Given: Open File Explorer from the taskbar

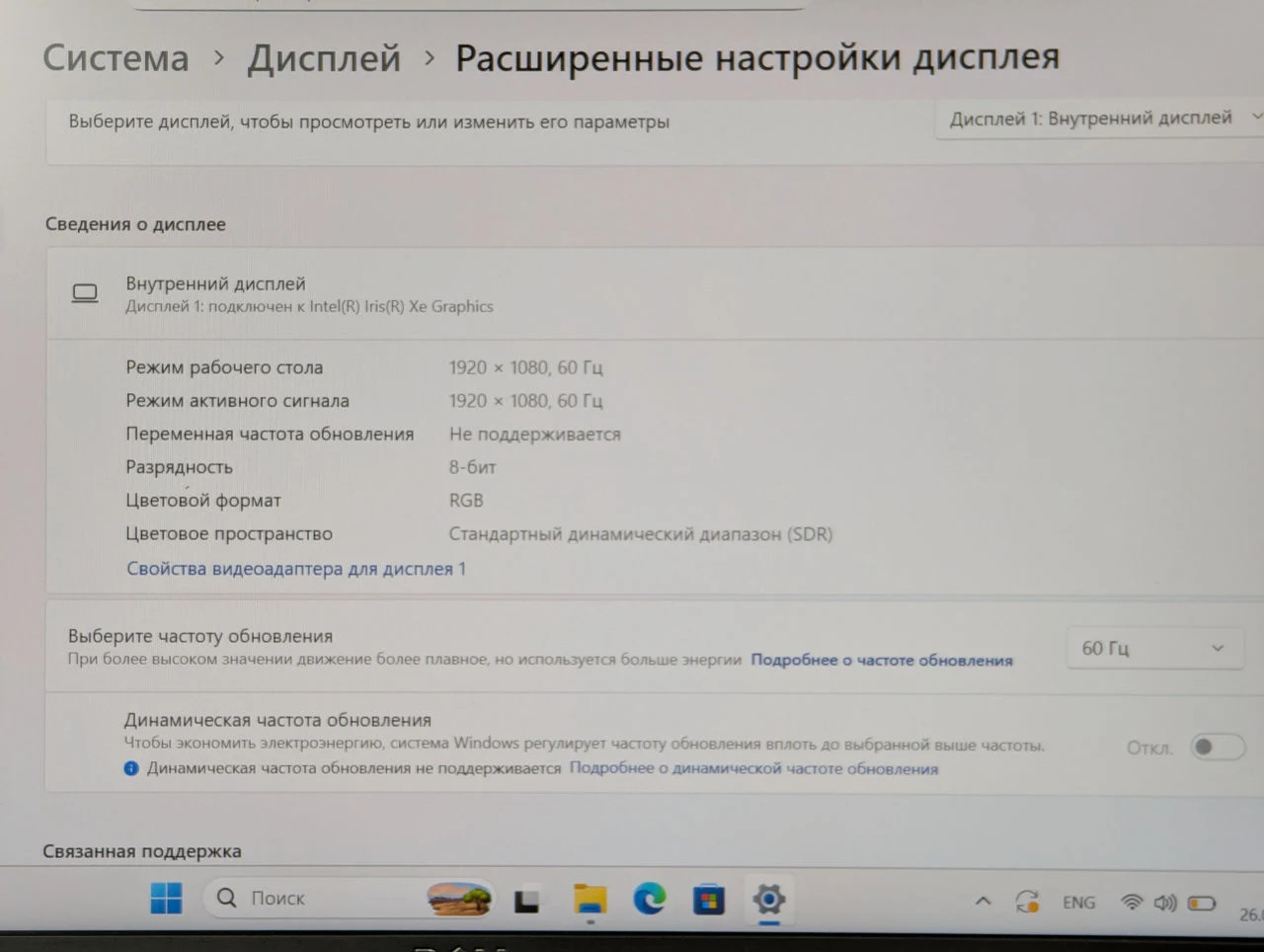Looking at the screenshot, I should point(590,900).
